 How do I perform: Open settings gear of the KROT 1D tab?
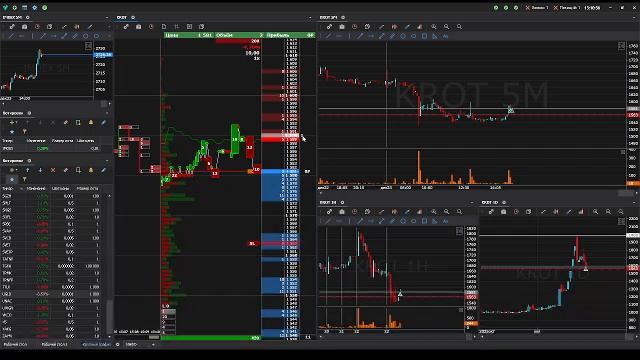(x=504, y=202)
